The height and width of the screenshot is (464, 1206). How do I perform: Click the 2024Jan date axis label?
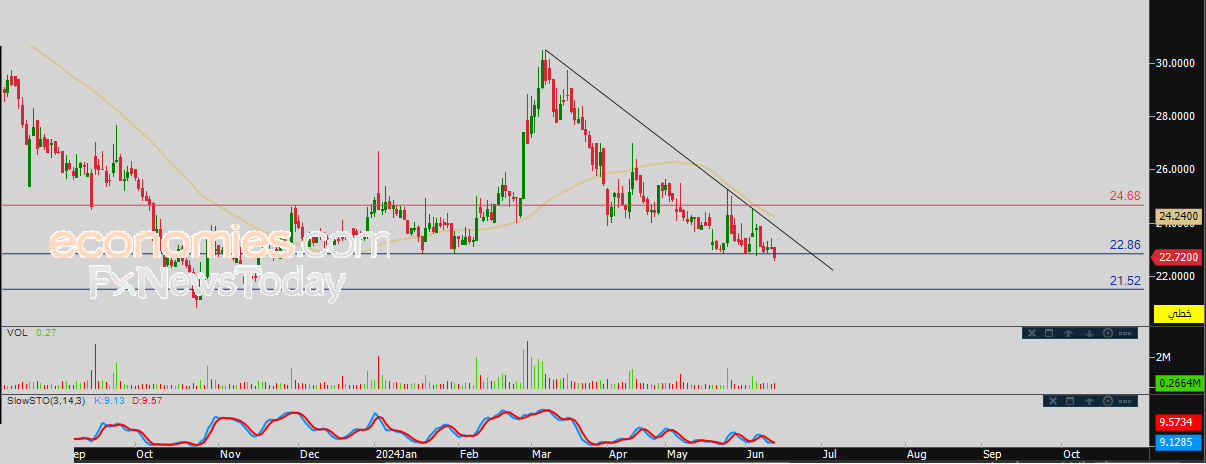coord(394,453)
